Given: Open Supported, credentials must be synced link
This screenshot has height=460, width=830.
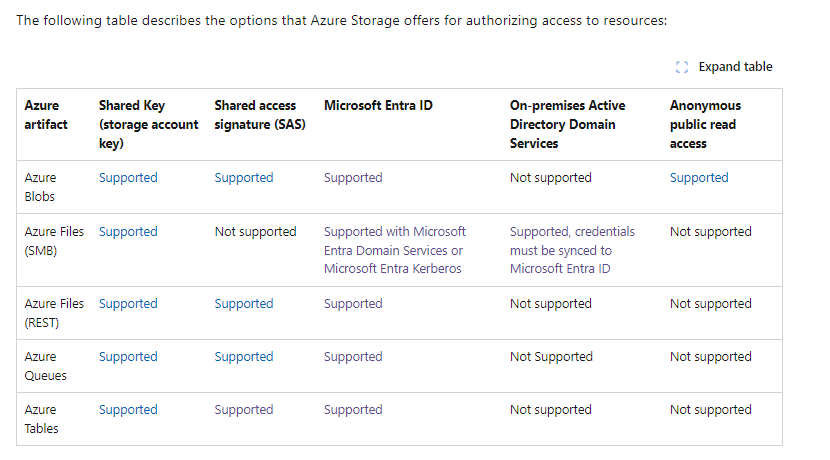Looking at the screenshot, I should tap(572, 250).
